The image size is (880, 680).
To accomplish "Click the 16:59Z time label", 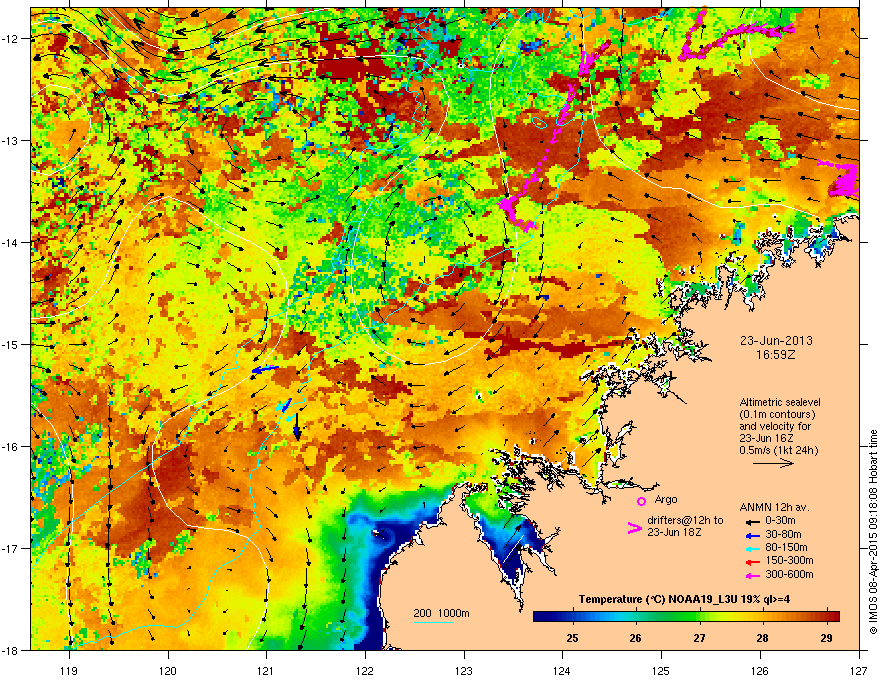I will 776,355.
